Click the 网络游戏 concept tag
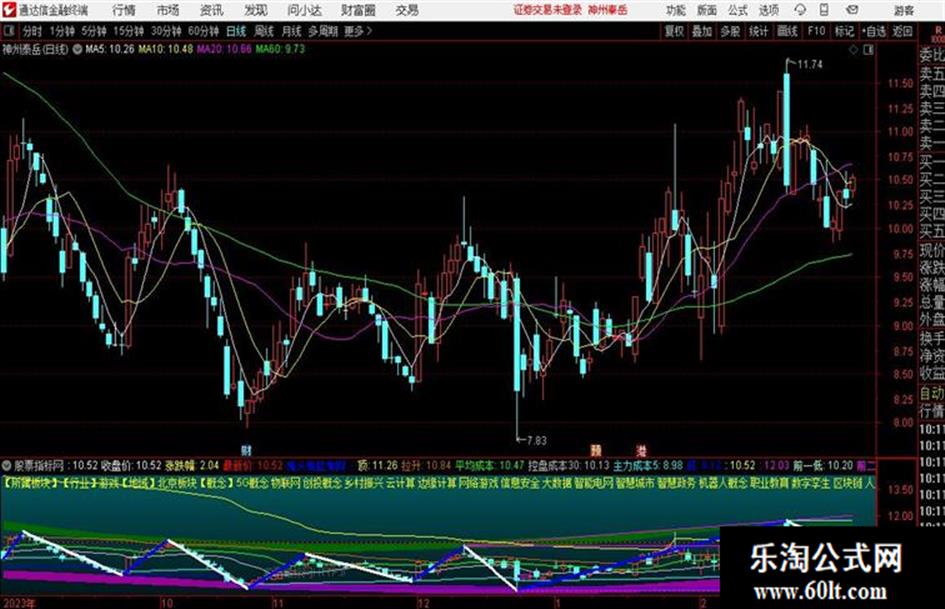945x609 pixels. tap(478, 484)
